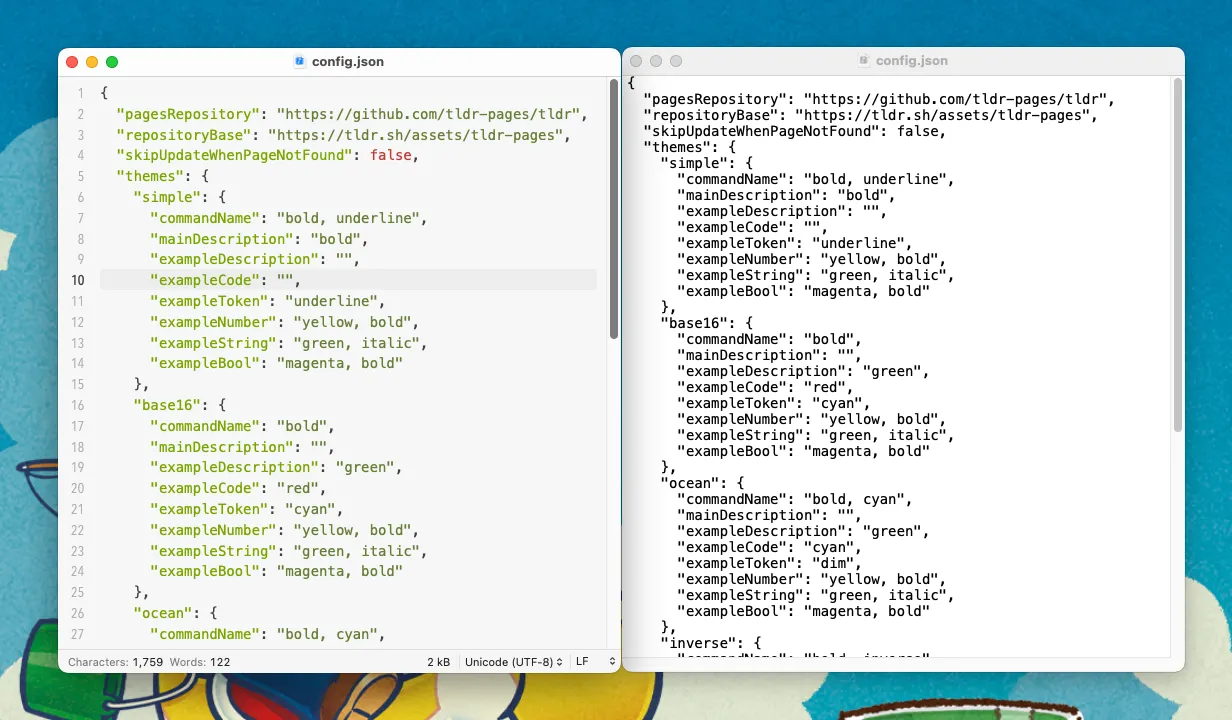Click the "ocean" key in the plain-text window
Screen dimensions: 1232x720
click(689, 483)
